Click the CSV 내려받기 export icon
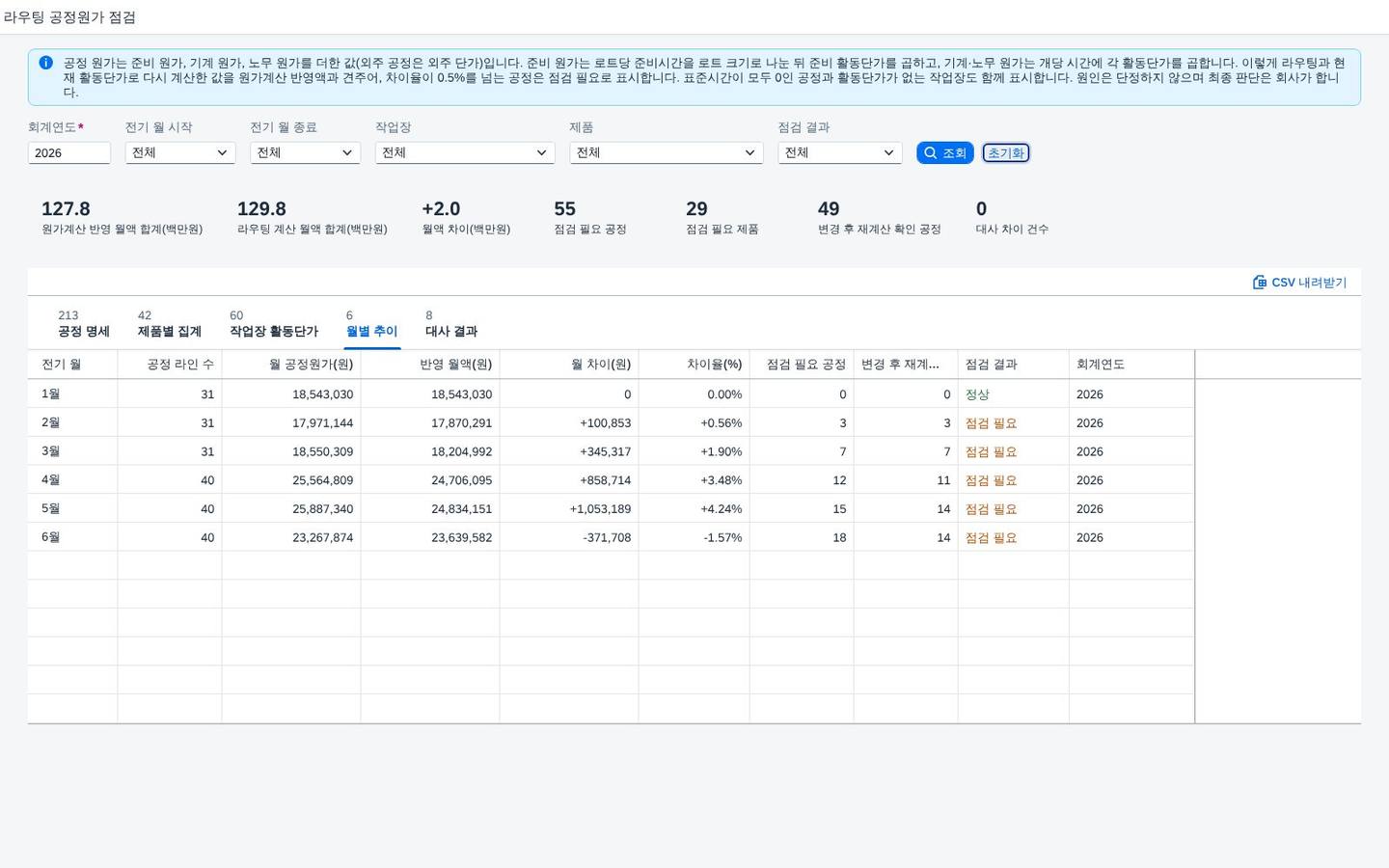The width and height of the screenshot is (1389, 868). [1260, 283]
